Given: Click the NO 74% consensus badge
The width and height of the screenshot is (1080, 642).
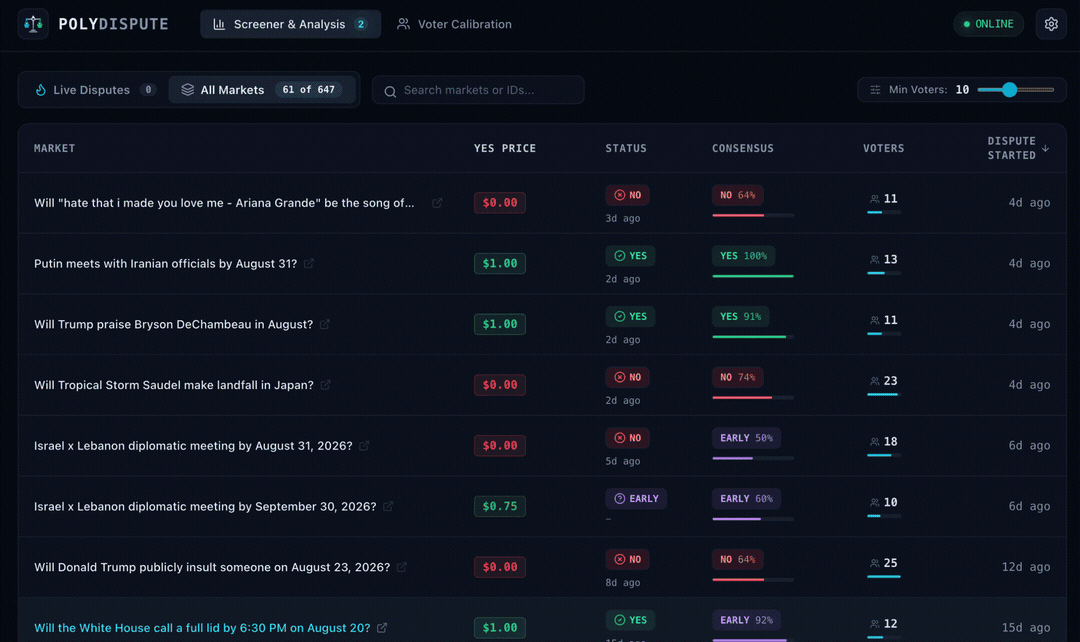Looking at the screenshot, I should click(738, 377).
